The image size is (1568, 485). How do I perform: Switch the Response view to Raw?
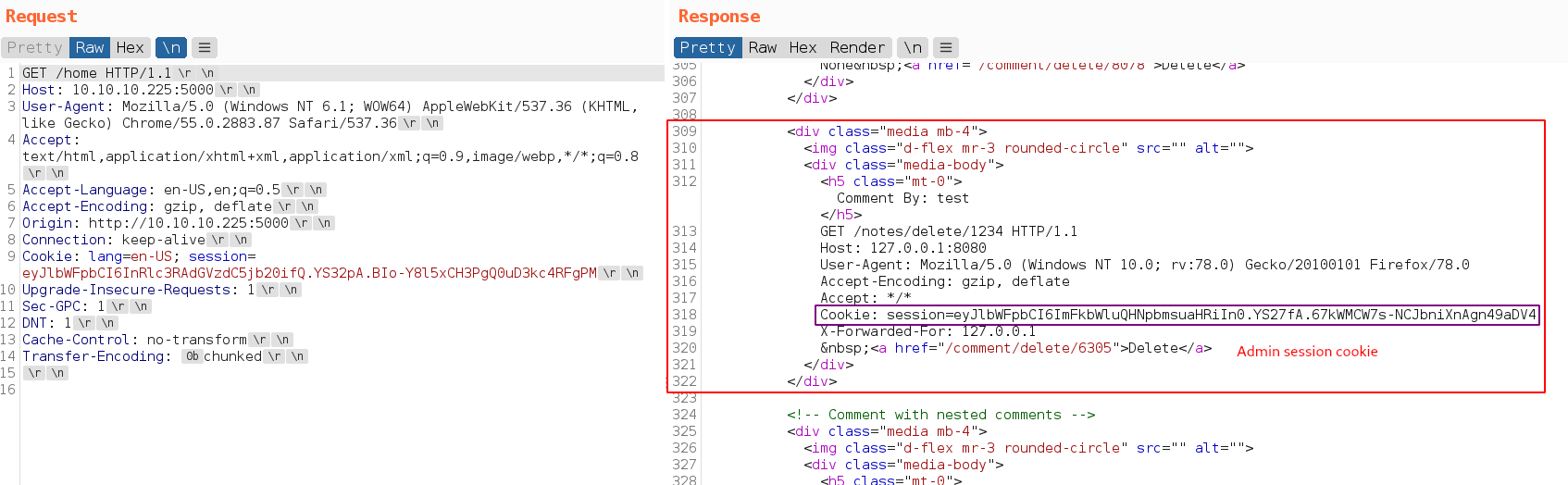pos(763,47)
